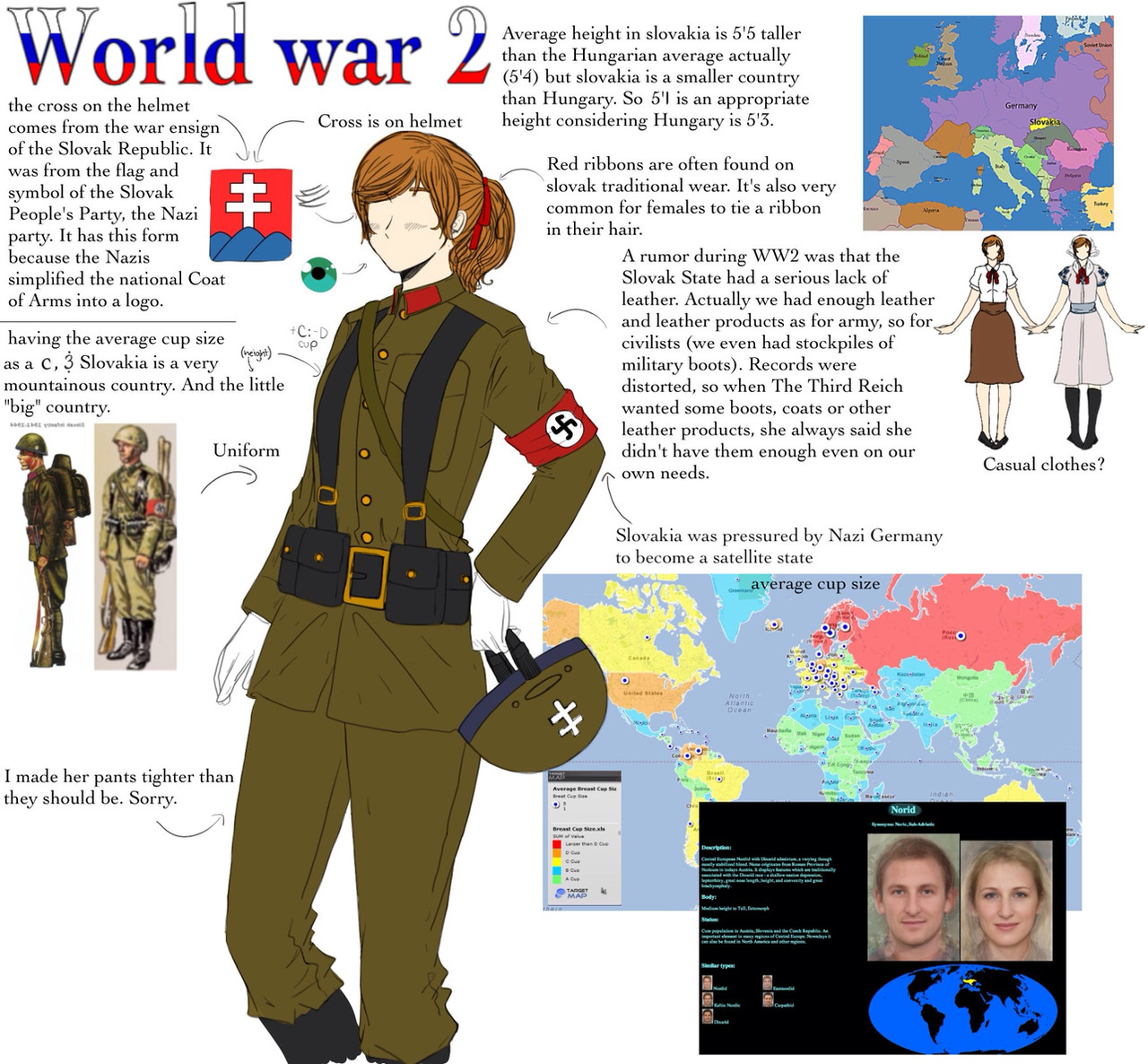Click the chart icon beside Target Map logo
Viewport: 1148px width, 1064px height.
click(x=604, y=891)
